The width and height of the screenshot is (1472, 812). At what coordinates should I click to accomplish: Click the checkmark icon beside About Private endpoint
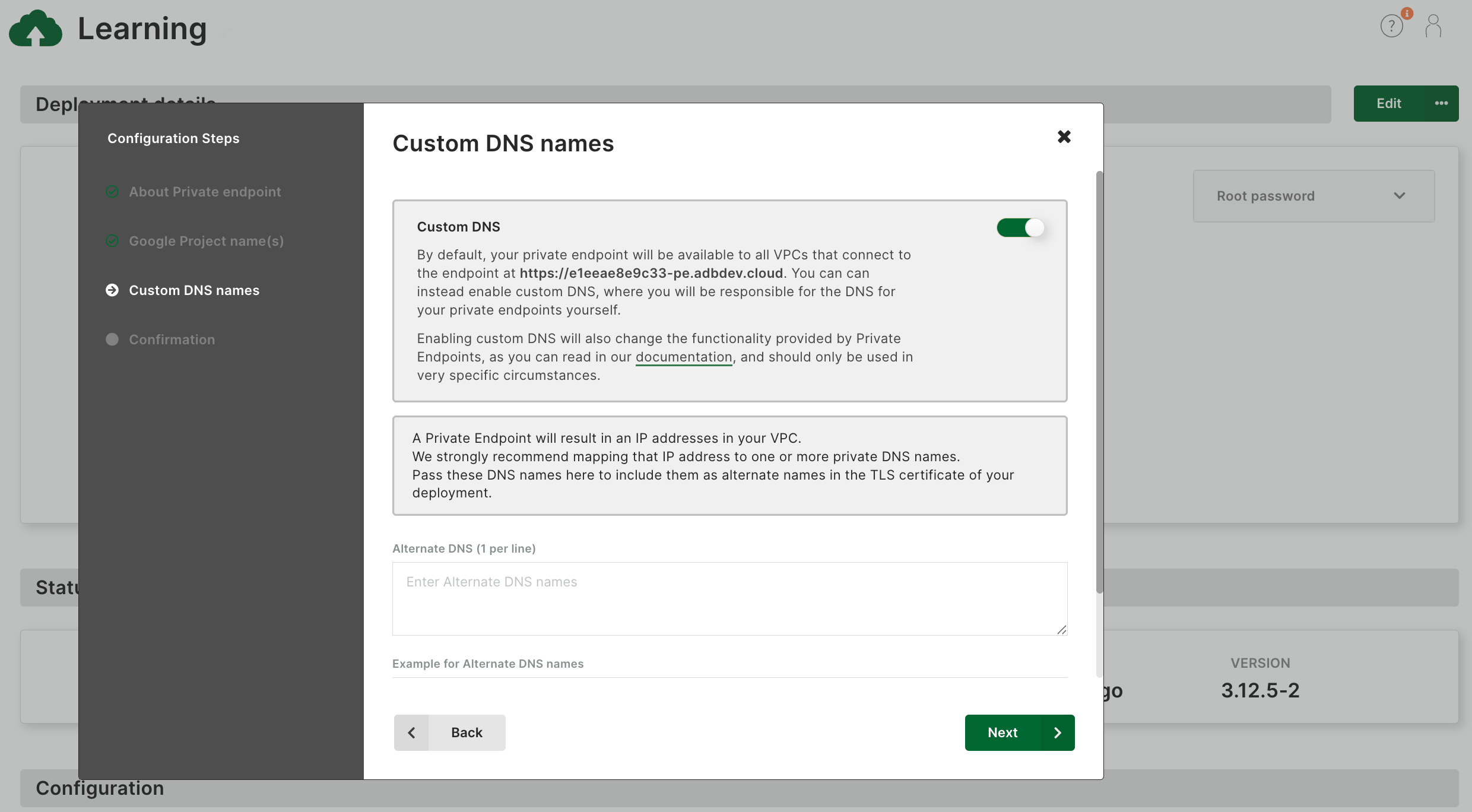tap(112, 192)
